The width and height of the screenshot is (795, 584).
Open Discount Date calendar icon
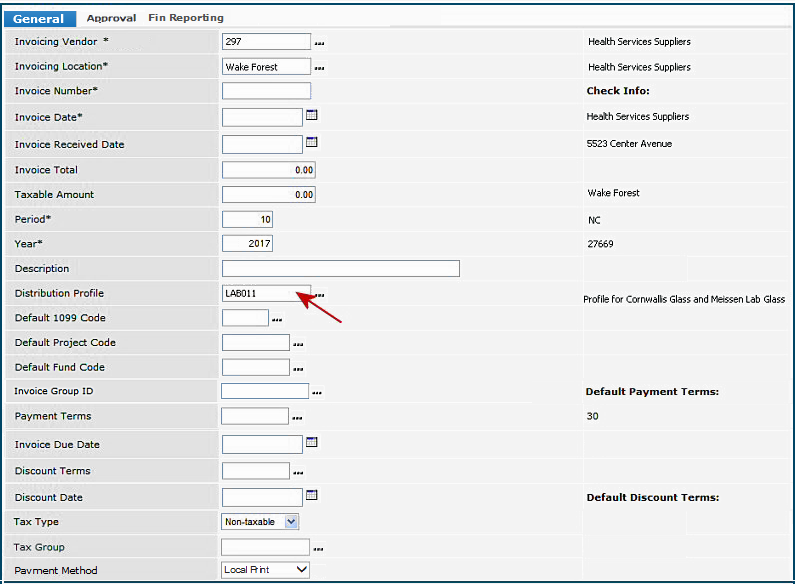tap(311, 496)
